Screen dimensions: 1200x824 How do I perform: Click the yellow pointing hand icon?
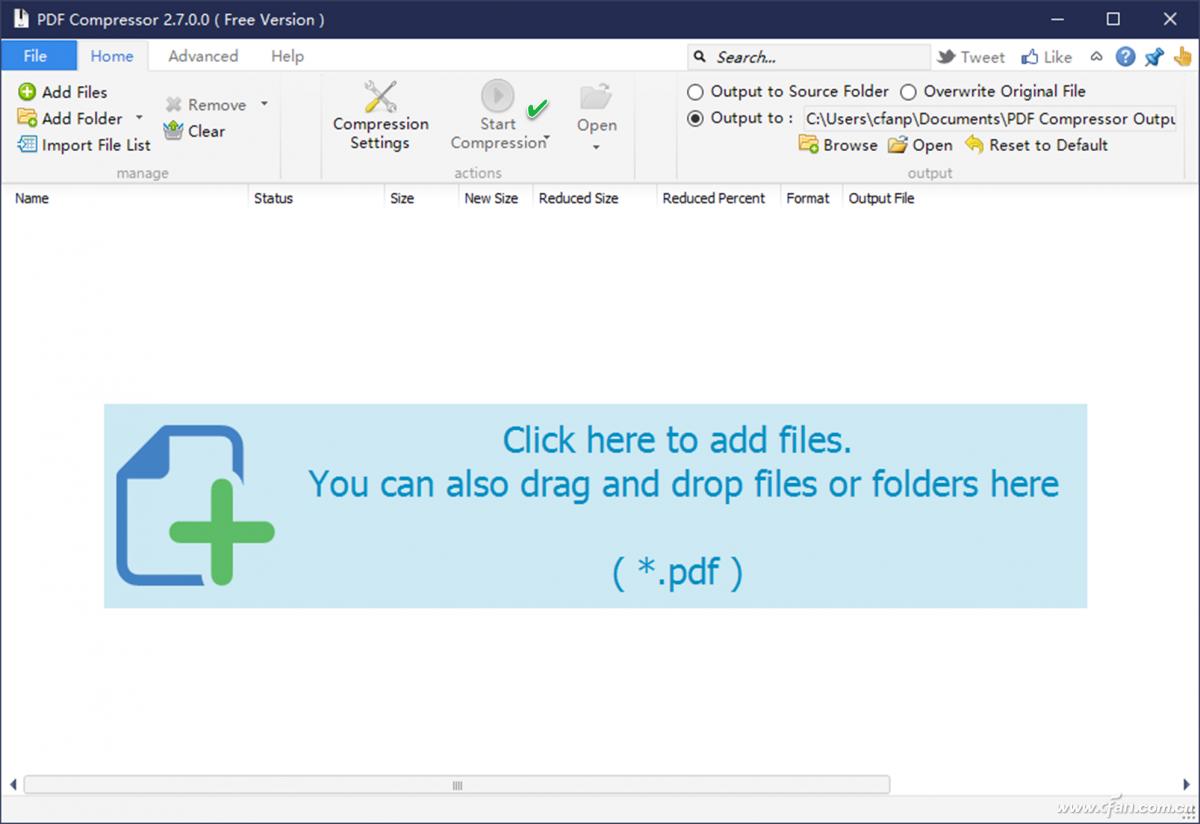[x=1183, y=57]
